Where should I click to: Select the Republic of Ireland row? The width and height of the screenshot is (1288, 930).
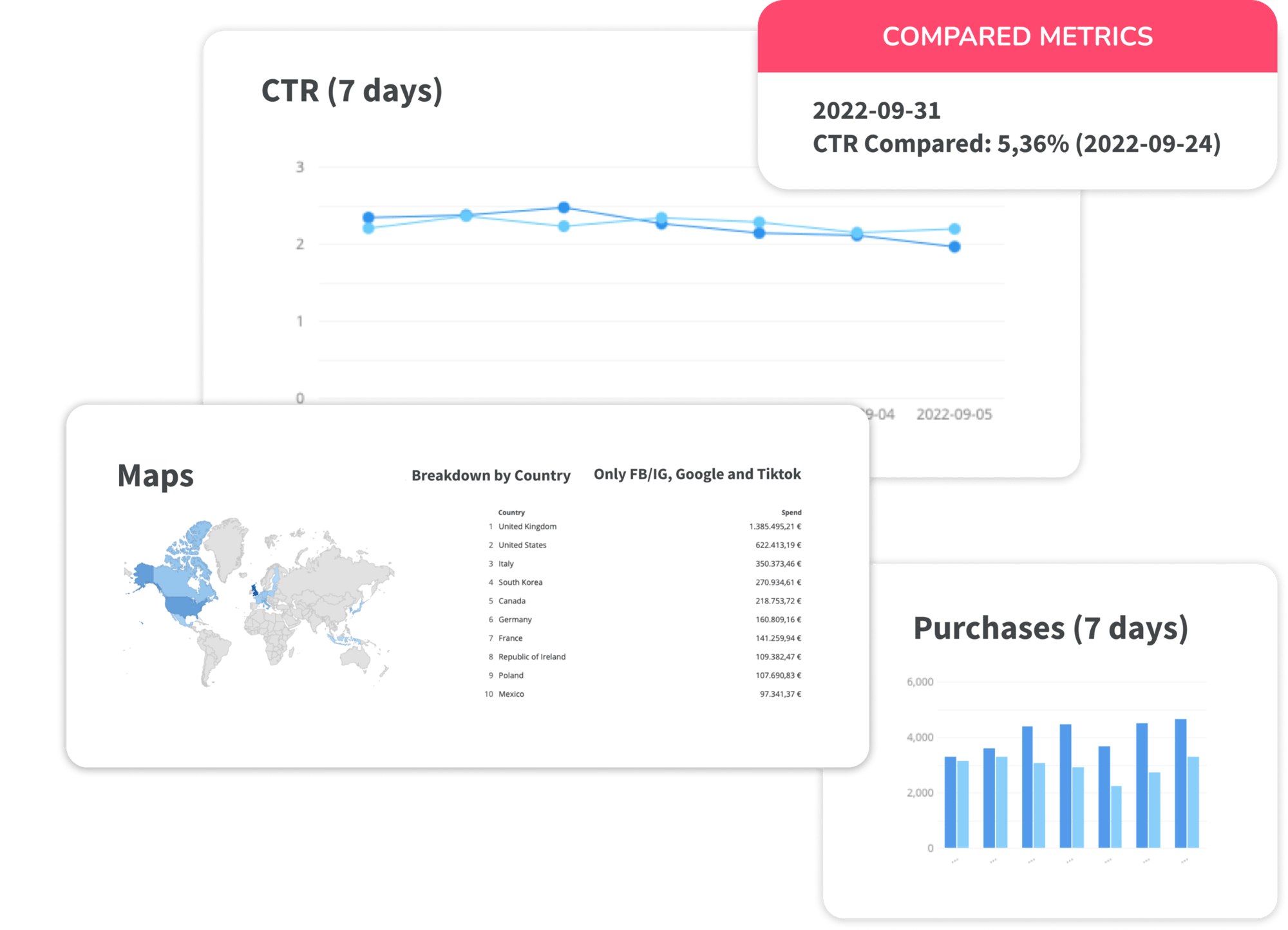pos(644,657)
